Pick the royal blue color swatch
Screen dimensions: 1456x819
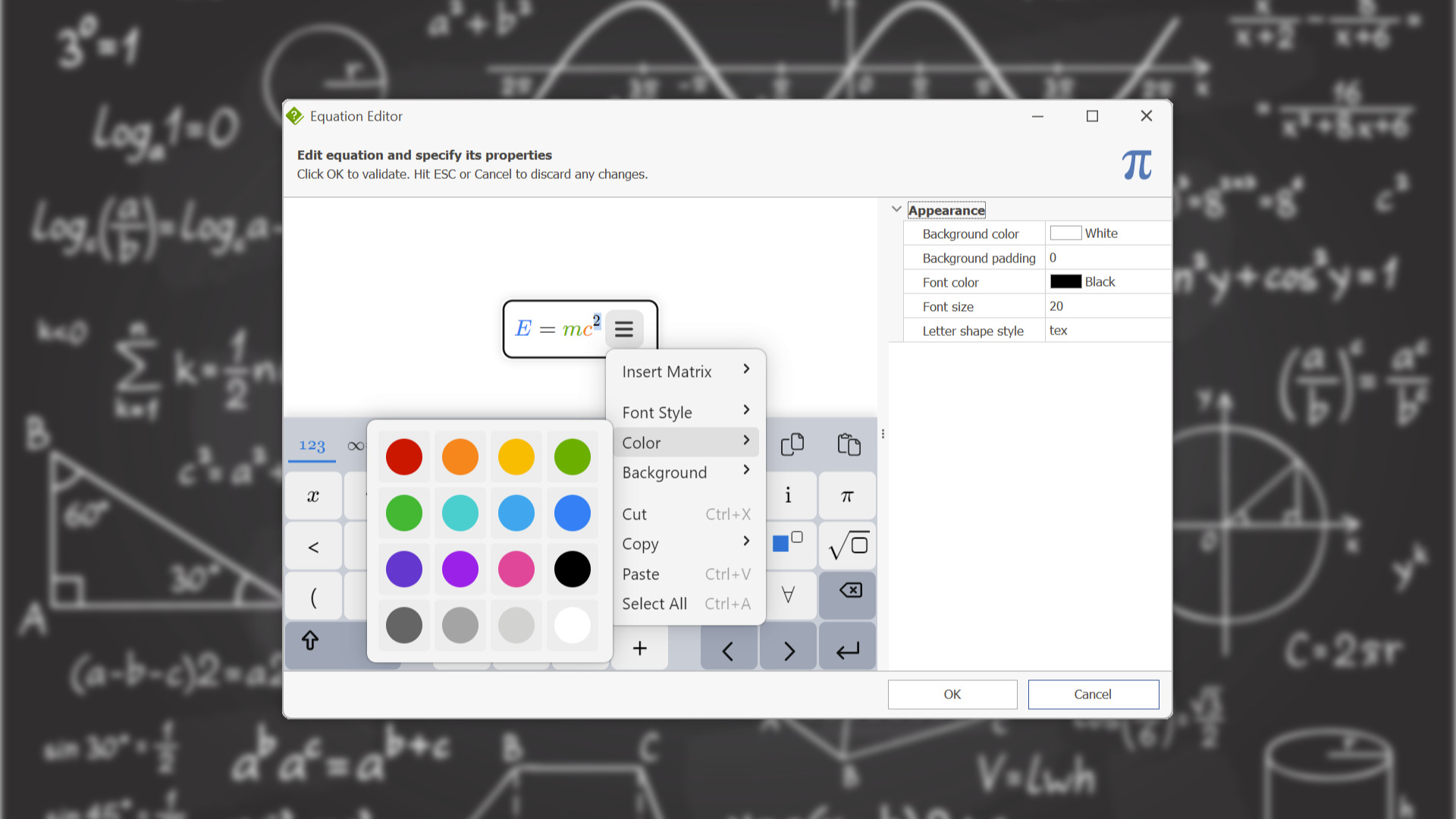(x=573, y=513)
